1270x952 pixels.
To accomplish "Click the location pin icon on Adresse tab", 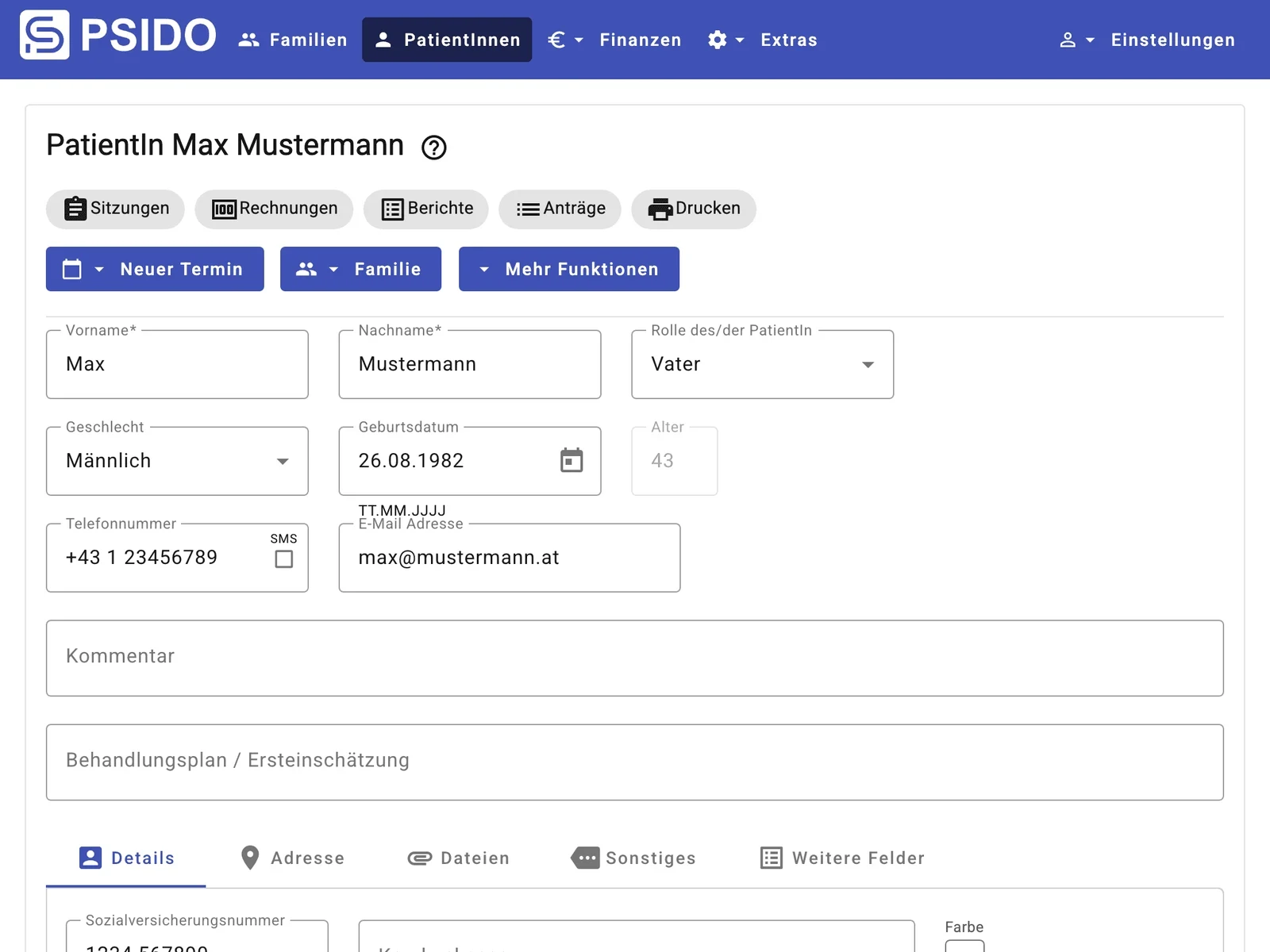I will [250, 858].
